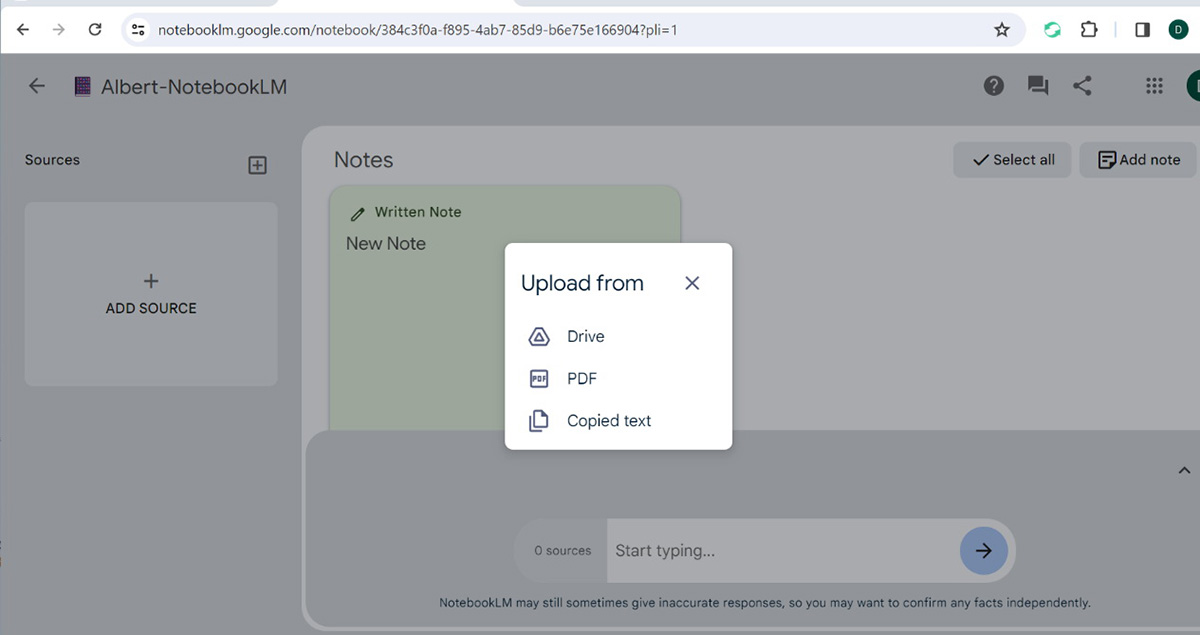
Task: Return to notebooks list with back arrow
Action: click(x=37, y=86)
